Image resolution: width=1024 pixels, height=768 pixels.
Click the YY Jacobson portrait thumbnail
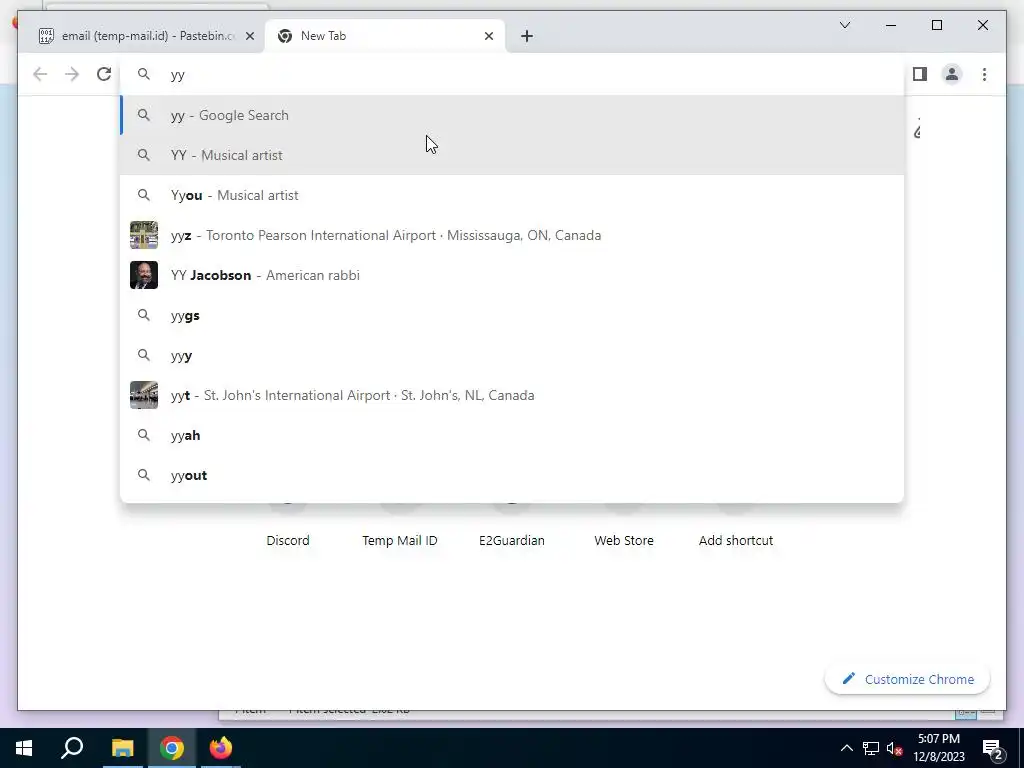click(x=144, y=275)
